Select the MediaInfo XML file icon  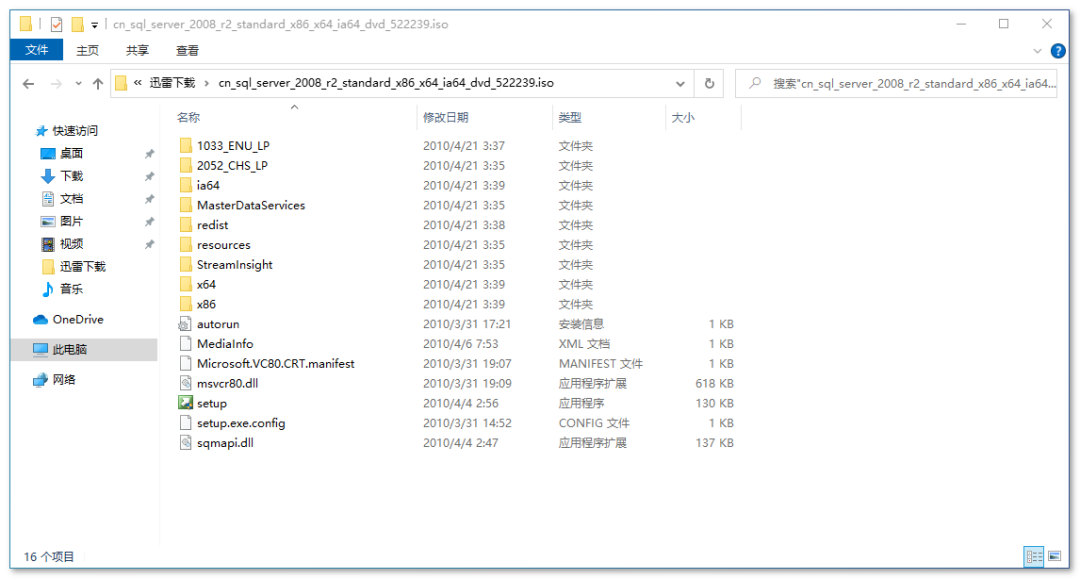185,344
